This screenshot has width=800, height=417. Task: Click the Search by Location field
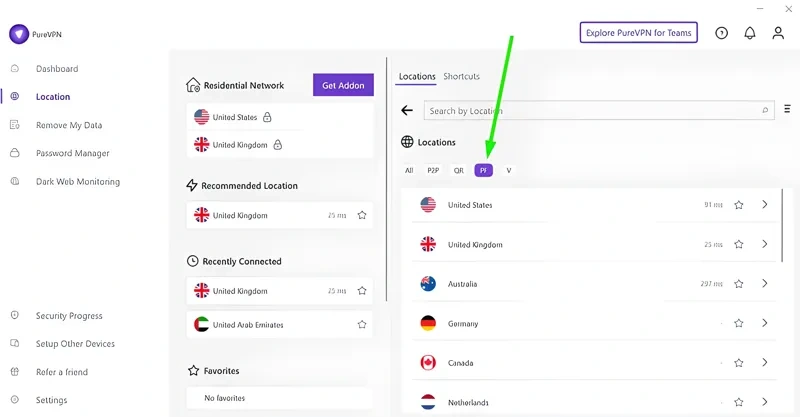click(x=599, y=110)
